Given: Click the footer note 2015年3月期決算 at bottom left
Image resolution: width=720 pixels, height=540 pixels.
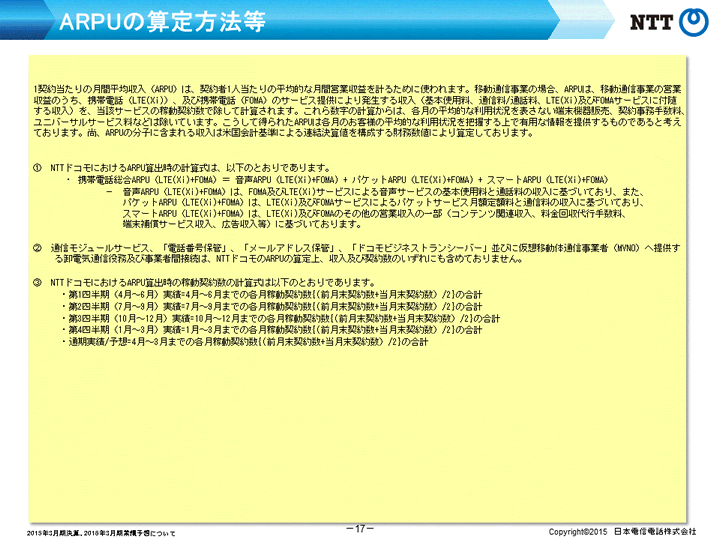Looking at the screenshot, I should point(101,533).
